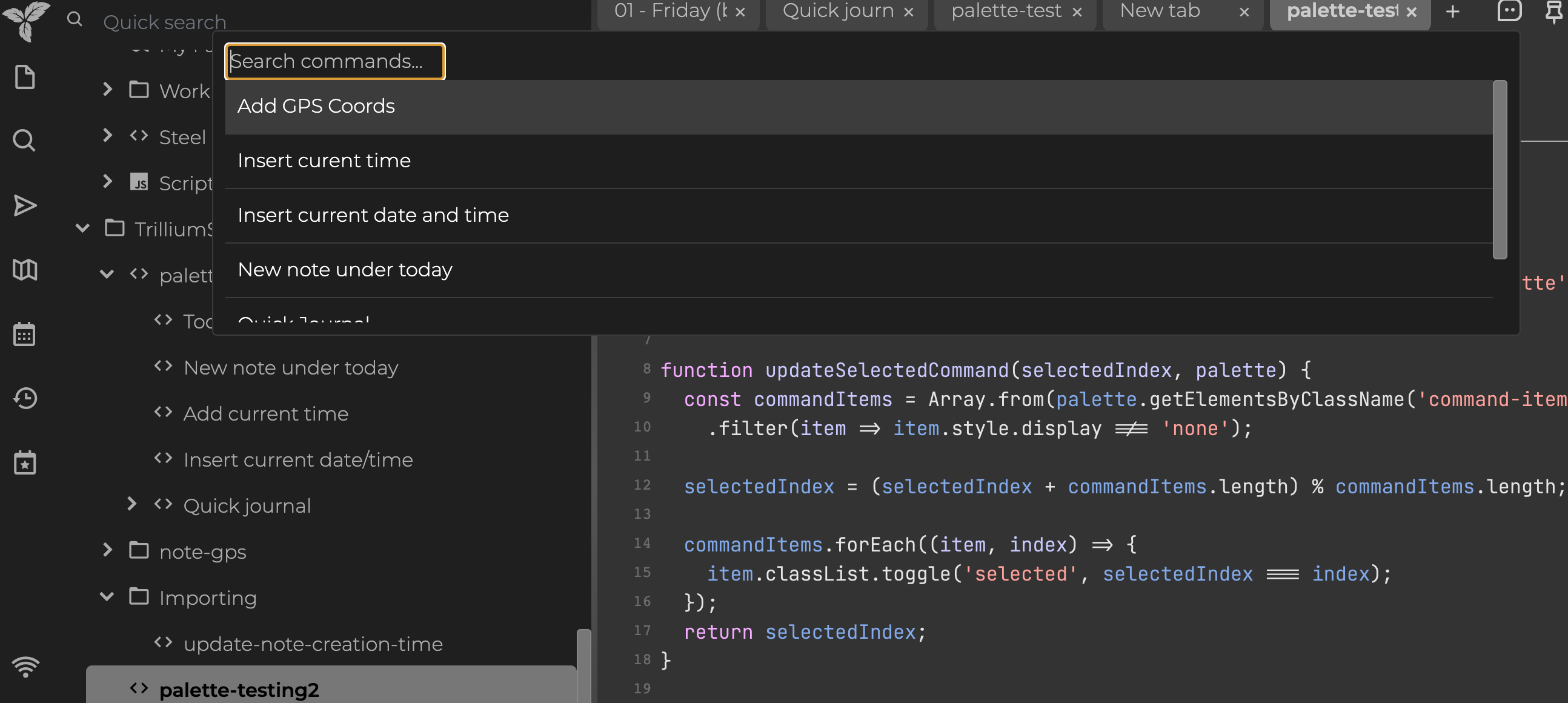This screenshot has width=1568, height=703.
Task: Switch to Quick journal tab
Action: (x=837, y=11)
